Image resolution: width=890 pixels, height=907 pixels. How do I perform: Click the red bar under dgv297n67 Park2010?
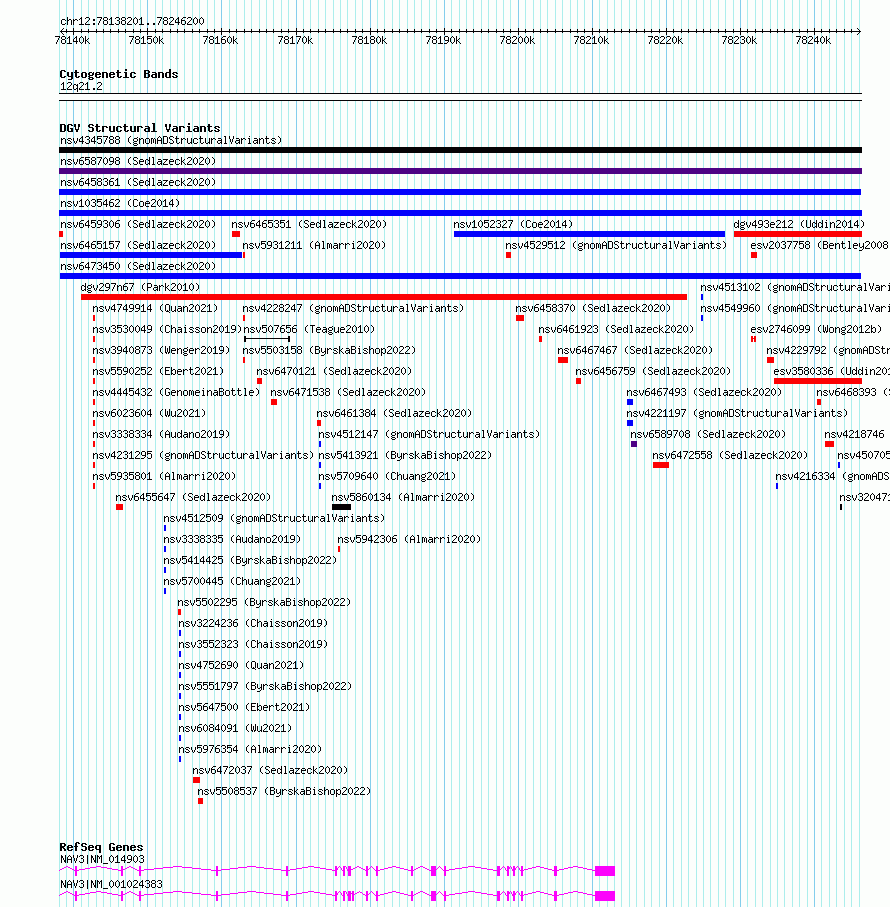[384, 297]
